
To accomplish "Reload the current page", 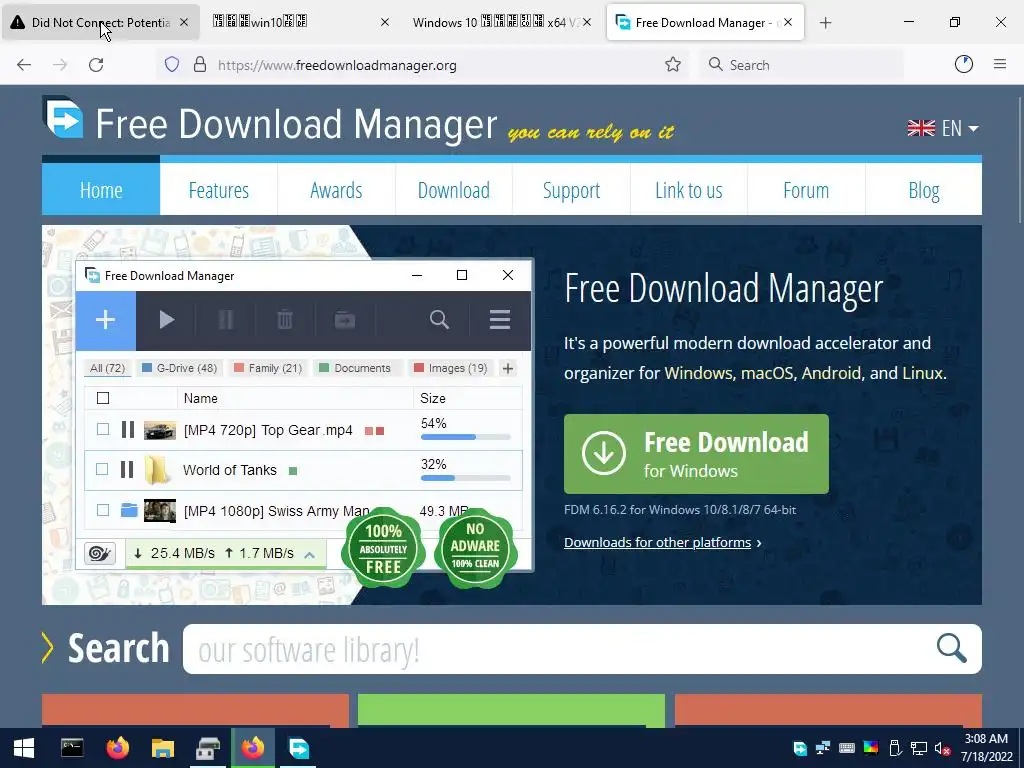I will pyautogui.click(x=96, y=65).
